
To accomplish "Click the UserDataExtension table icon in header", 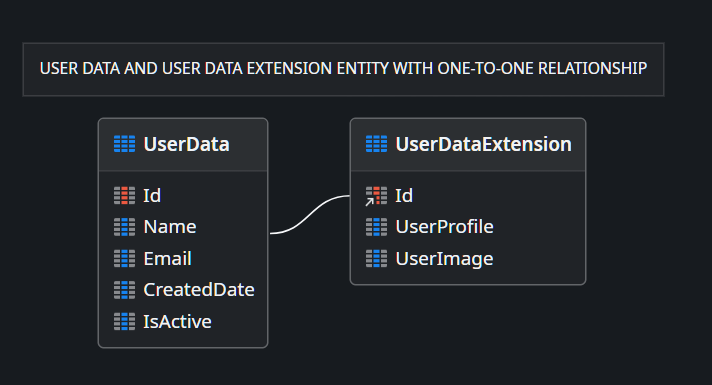I will [x=376, y=144].
